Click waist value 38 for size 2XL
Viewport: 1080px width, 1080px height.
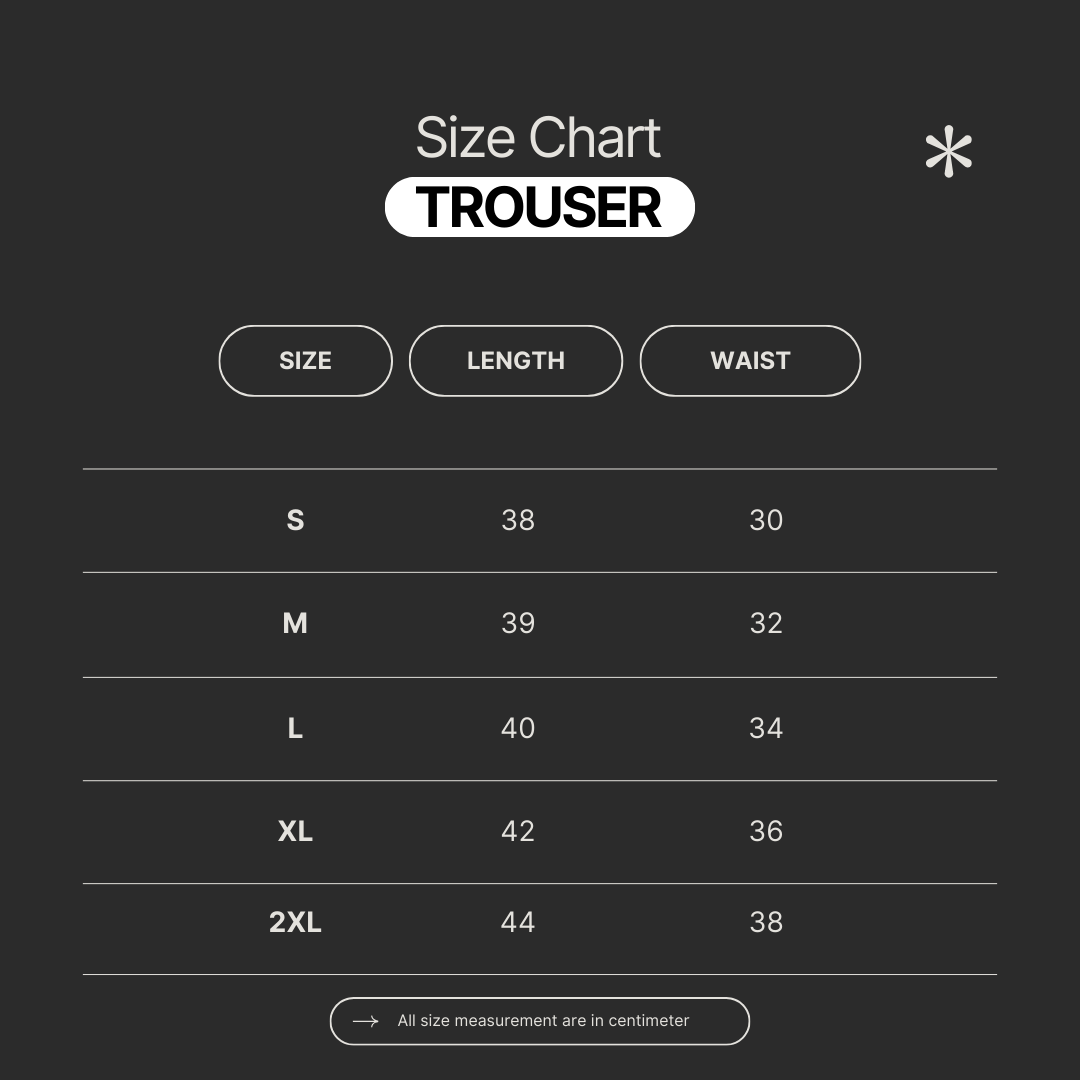click(x=766, y=922)
